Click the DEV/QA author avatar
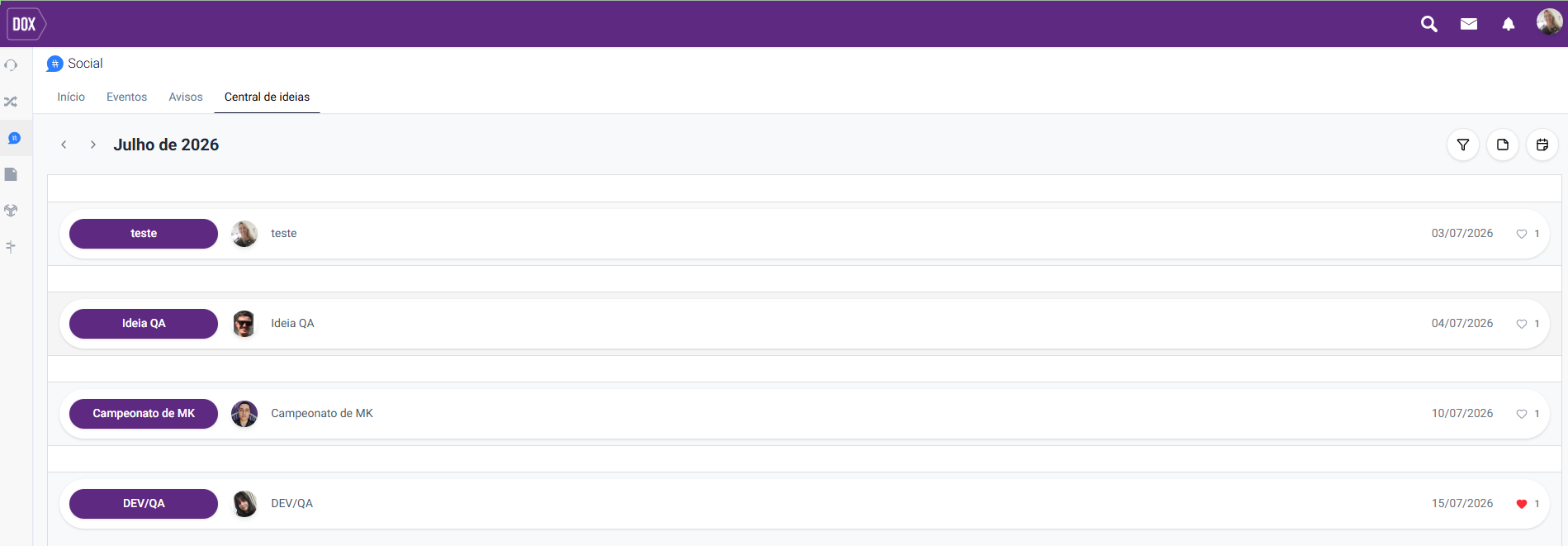Viewport: 1568px width, 546px height. tap(244, 504)
